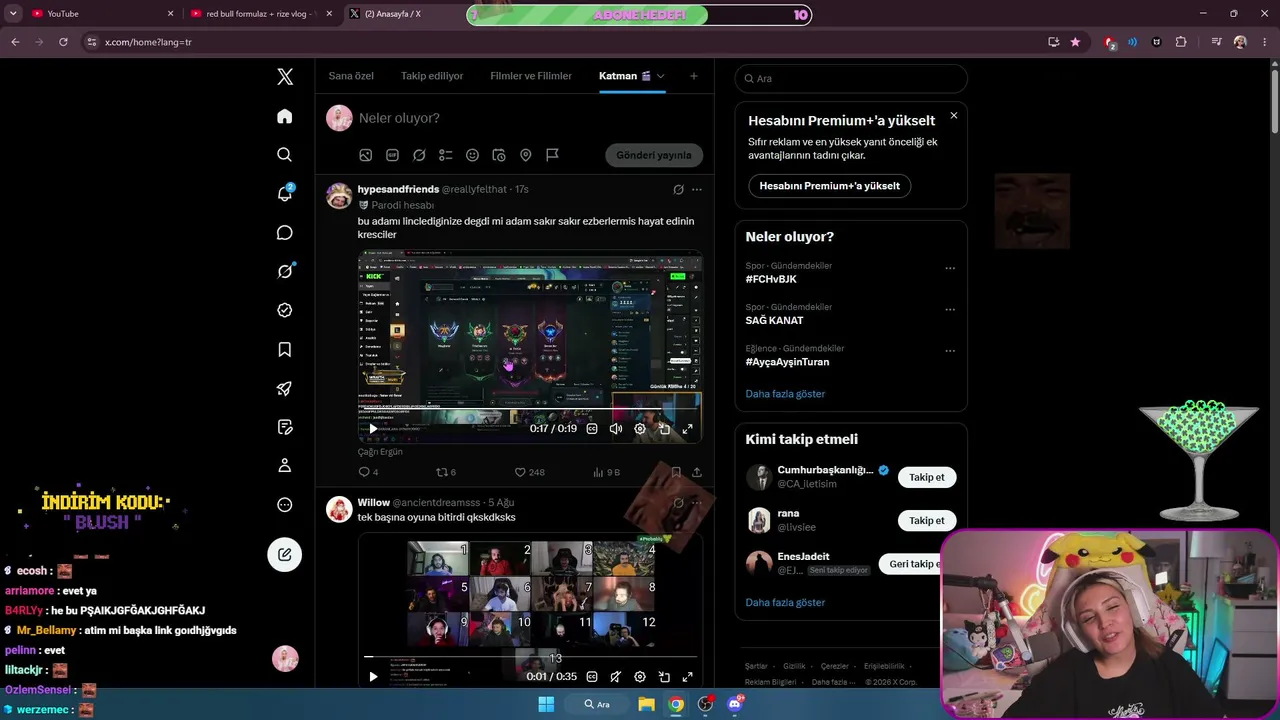Viewport: 1280px width, 720px height.
Task: Switch to the Takip ediyor tab
Action: (432, 76)
